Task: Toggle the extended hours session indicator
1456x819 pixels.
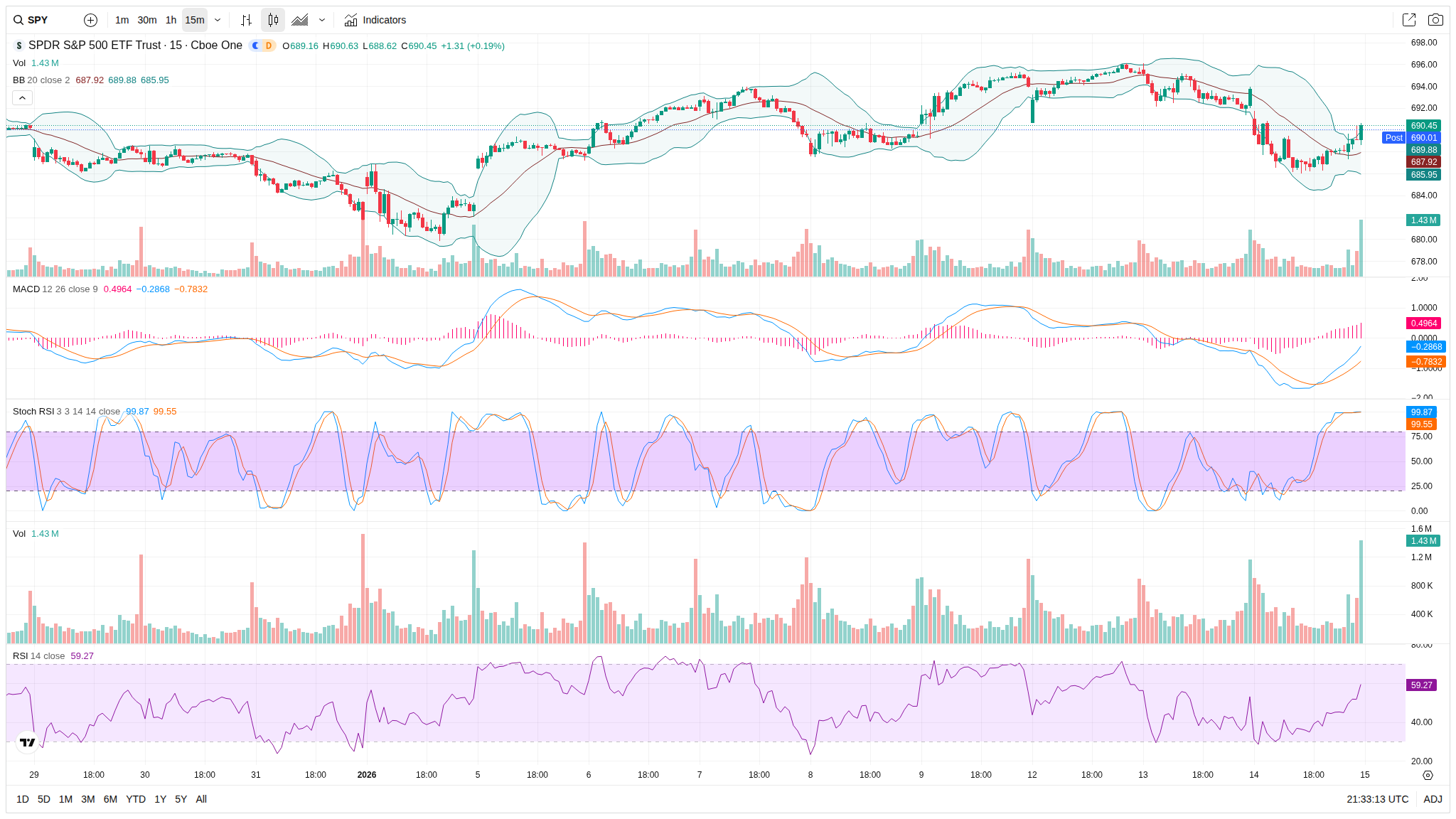Action: tap(256, 45)
